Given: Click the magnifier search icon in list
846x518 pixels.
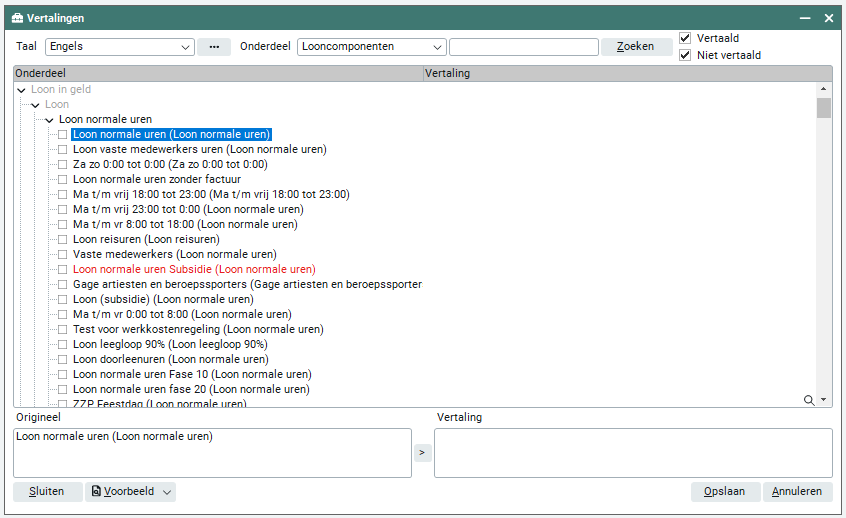Looking at the screenshot, I should tap(809, 400).
